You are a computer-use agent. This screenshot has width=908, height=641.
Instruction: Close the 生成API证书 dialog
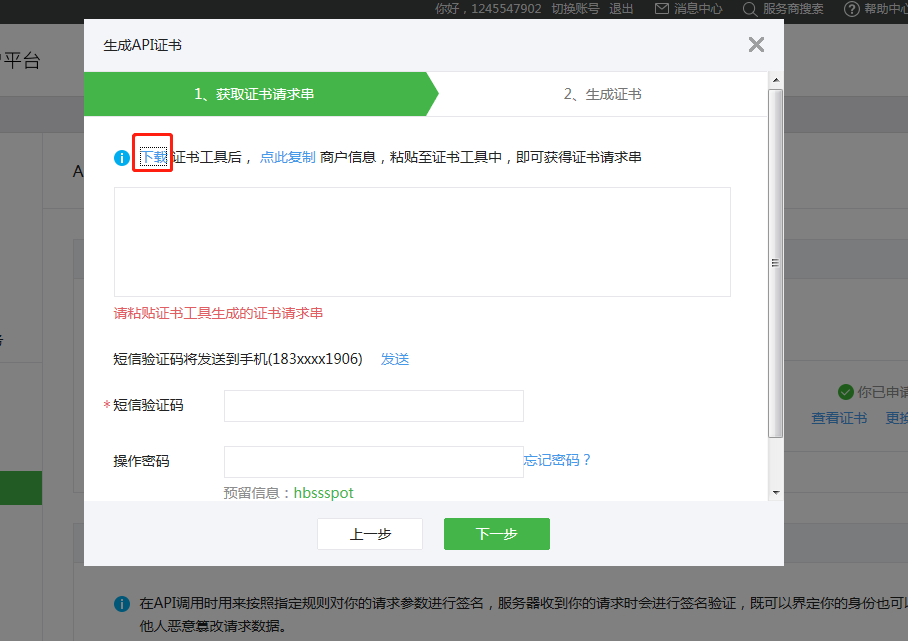[x=756, y=44]
